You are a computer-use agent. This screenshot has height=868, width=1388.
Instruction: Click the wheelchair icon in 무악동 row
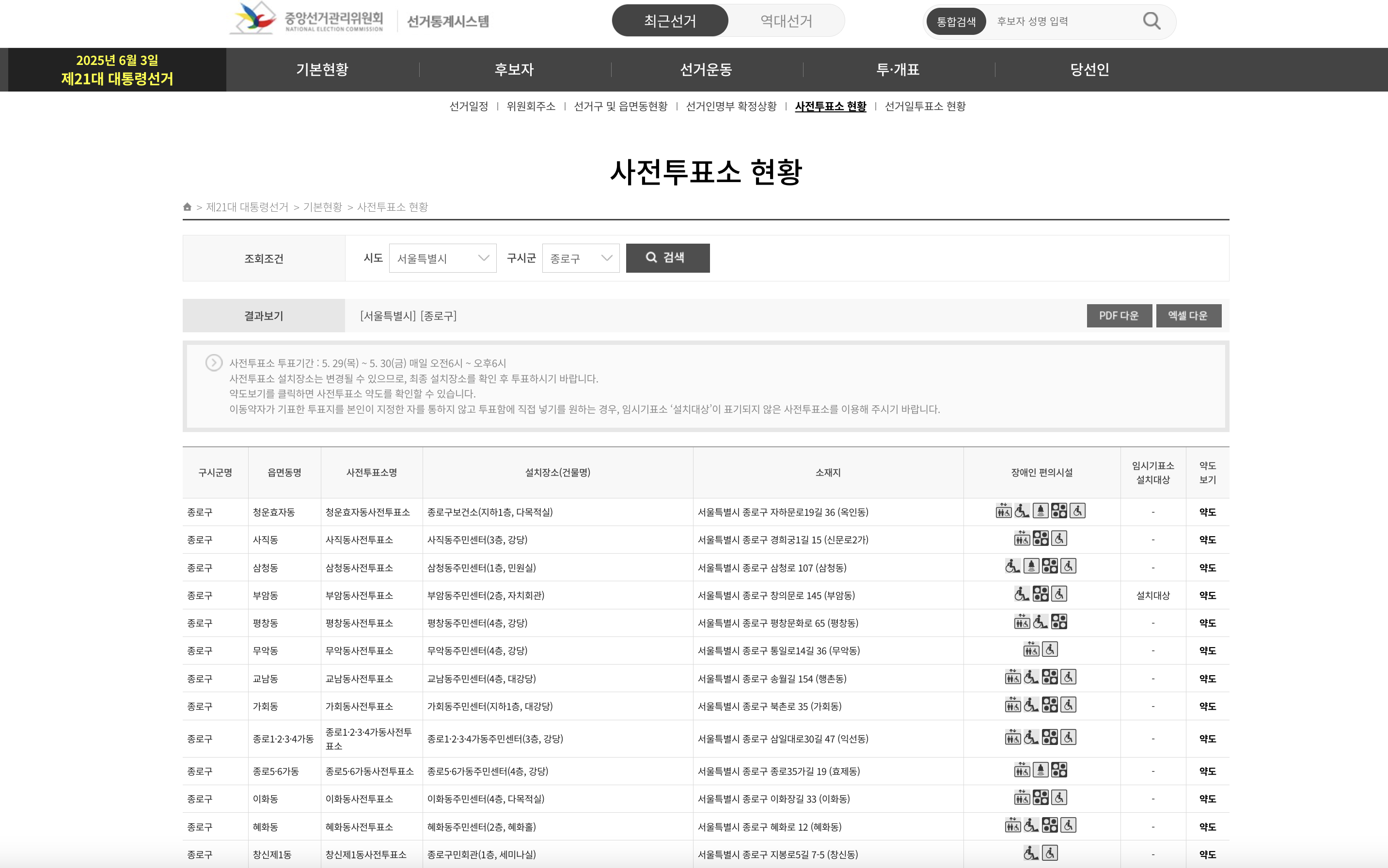pyautogui.click(x=1050, y=650)
